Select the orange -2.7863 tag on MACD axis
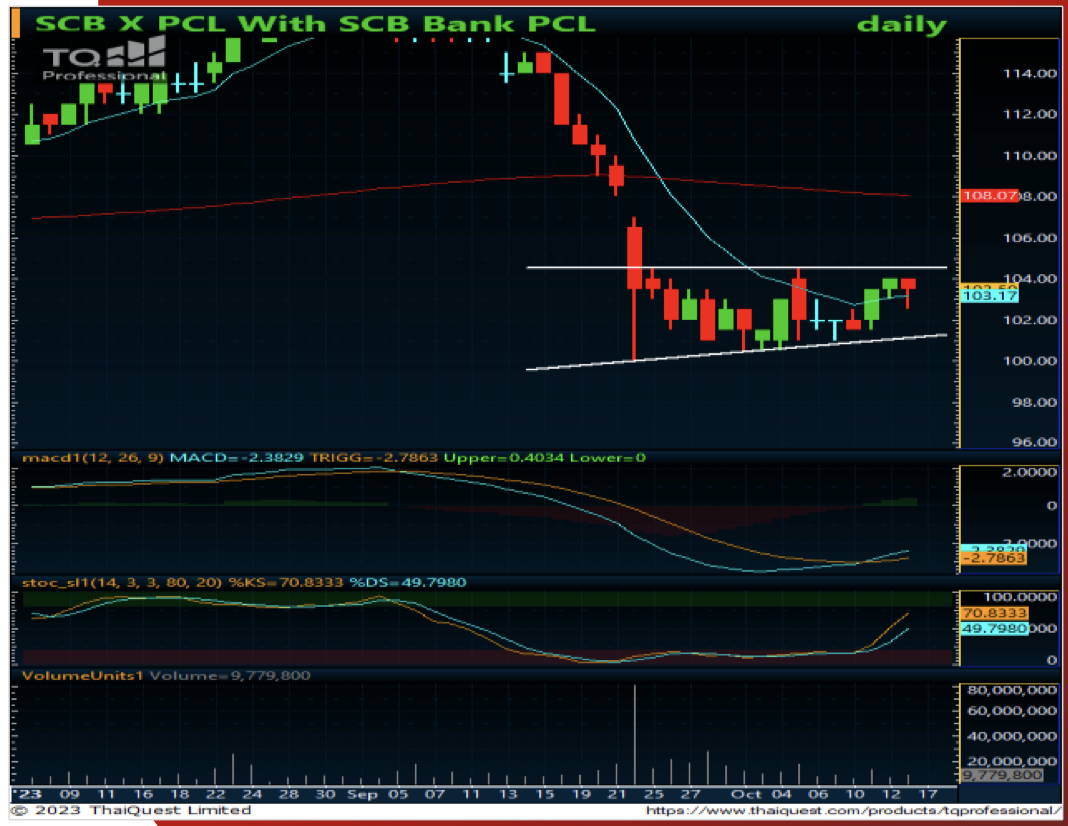The height and width of the screenshot is (826, 1068). (x=994, y=558)
